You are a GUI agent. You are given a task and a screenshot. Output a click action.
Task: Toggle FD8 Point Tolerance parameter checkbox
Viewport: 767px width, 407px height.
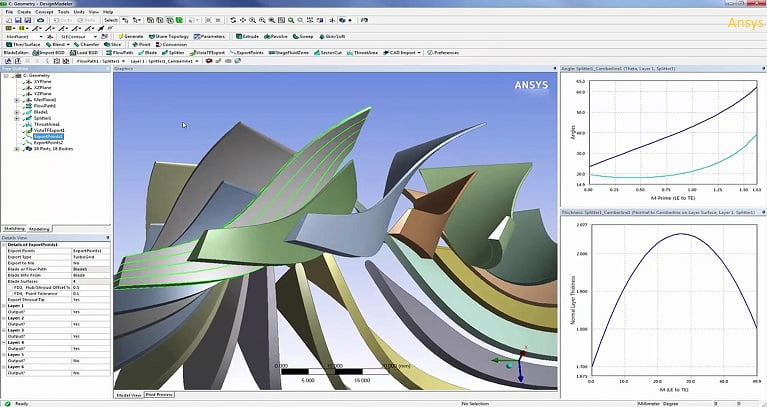point(9,294)
